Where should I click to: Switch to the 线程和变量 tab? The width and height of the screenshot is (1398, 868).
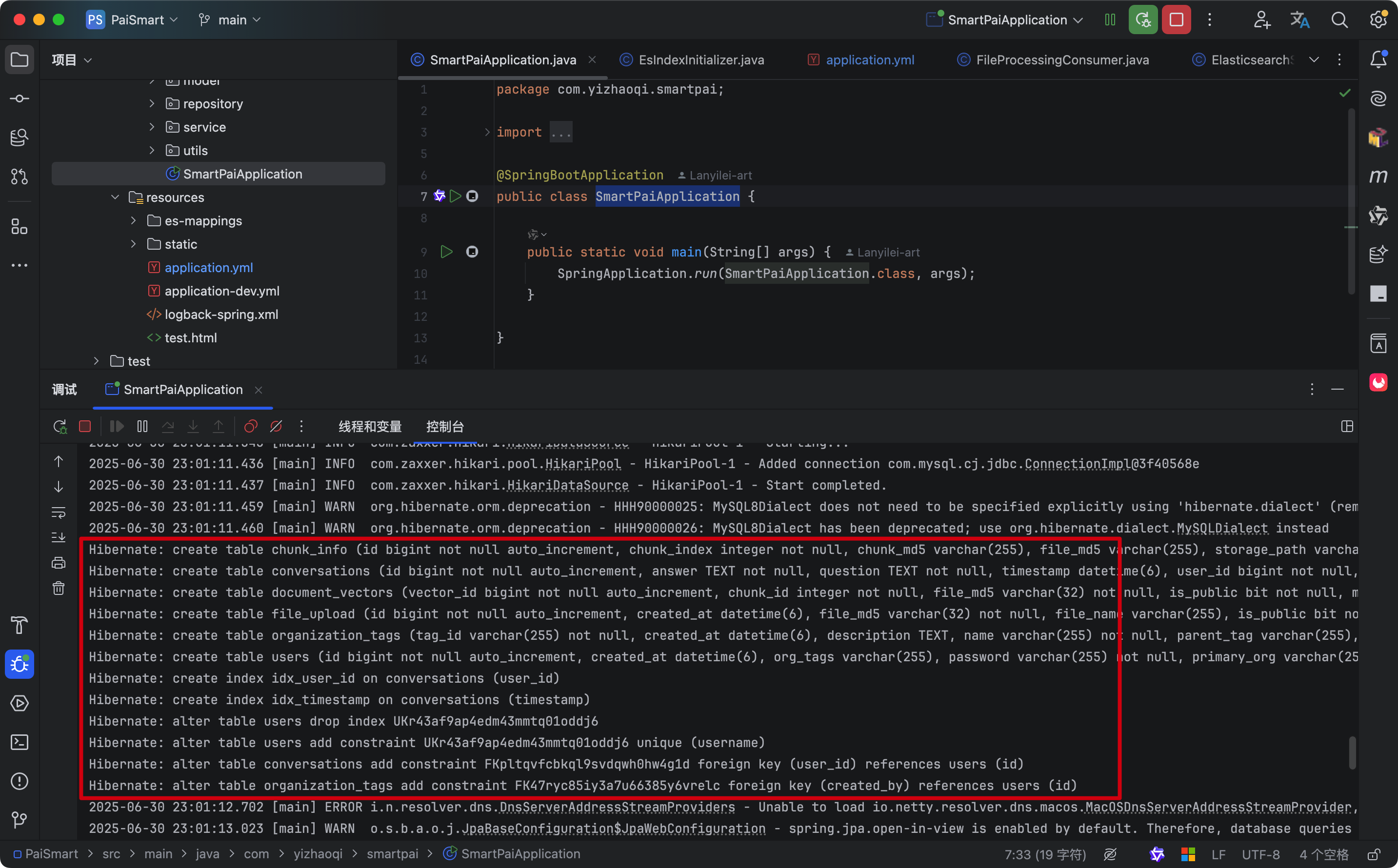click(x=370, y=427)
